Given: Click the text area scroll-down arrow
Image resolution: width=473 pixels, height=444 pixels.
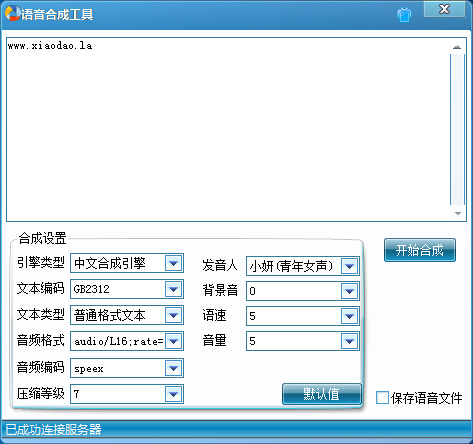Looking at the screenshot, I should pos(457,213).
